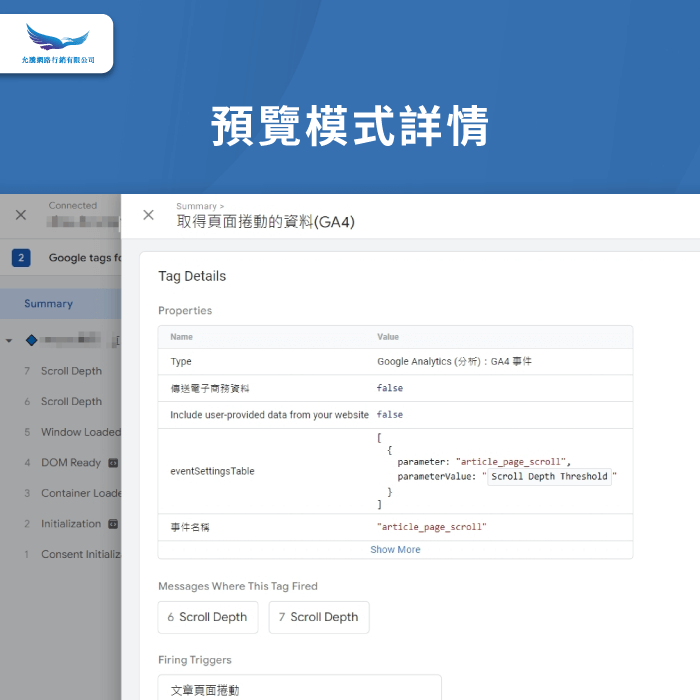700x700 pixels.
Task: Expand properties with Show More
Action: click(395, 549)
